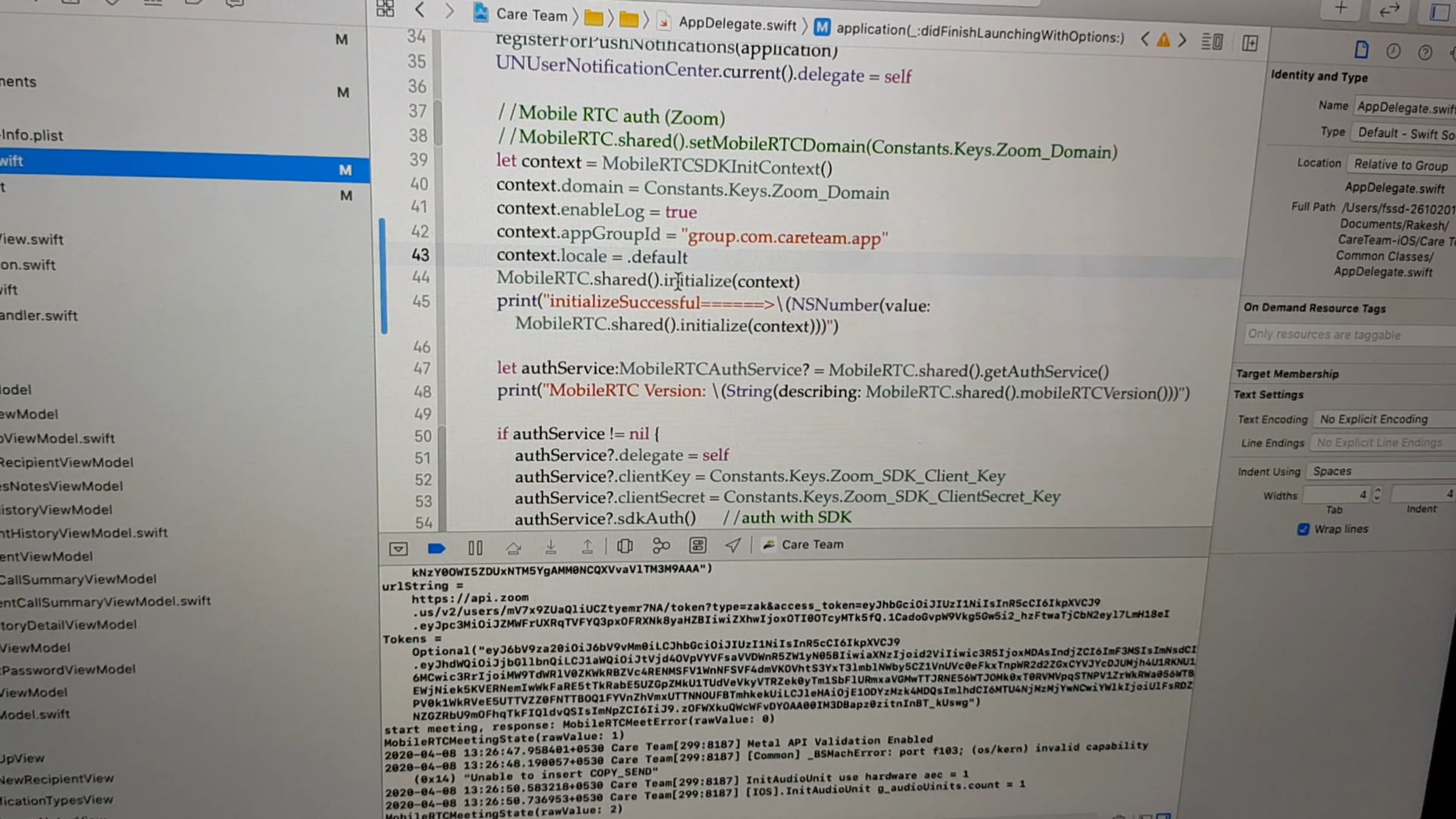Click the Full Path text in inspector
The image size is (1456, 819).
(1395, 240)
